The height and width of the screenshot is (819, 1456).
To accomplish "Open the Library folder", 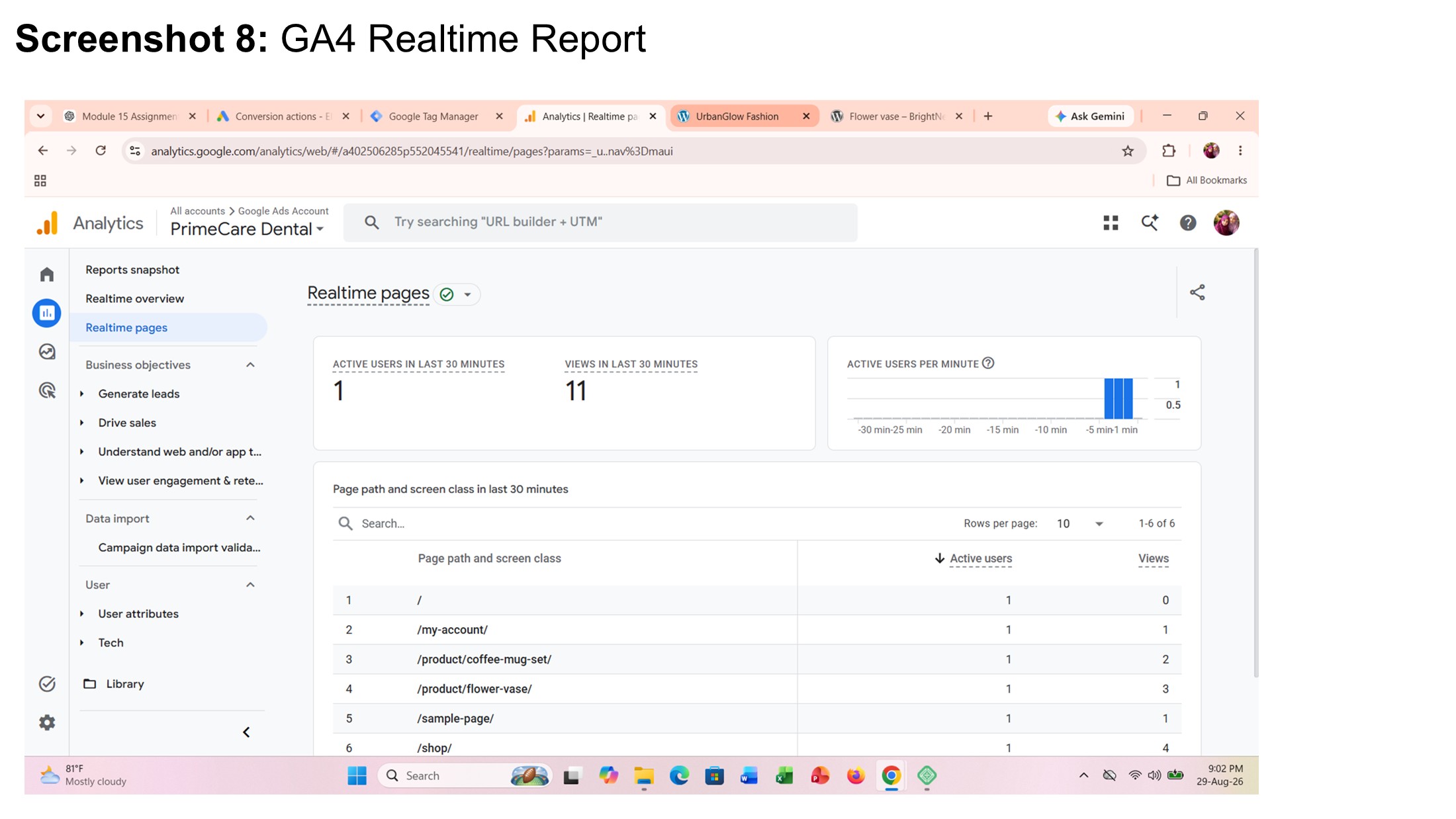I will tap(114, 684).
